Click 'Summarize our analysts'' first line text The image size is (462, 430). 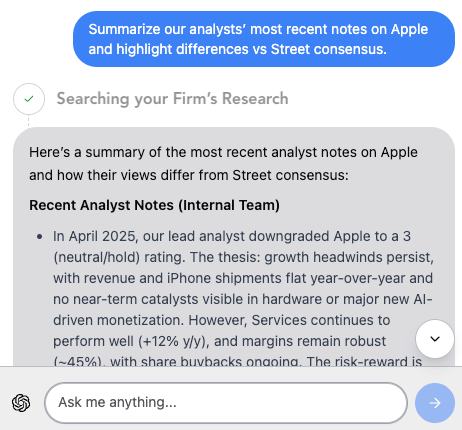[x=258, y=29]
